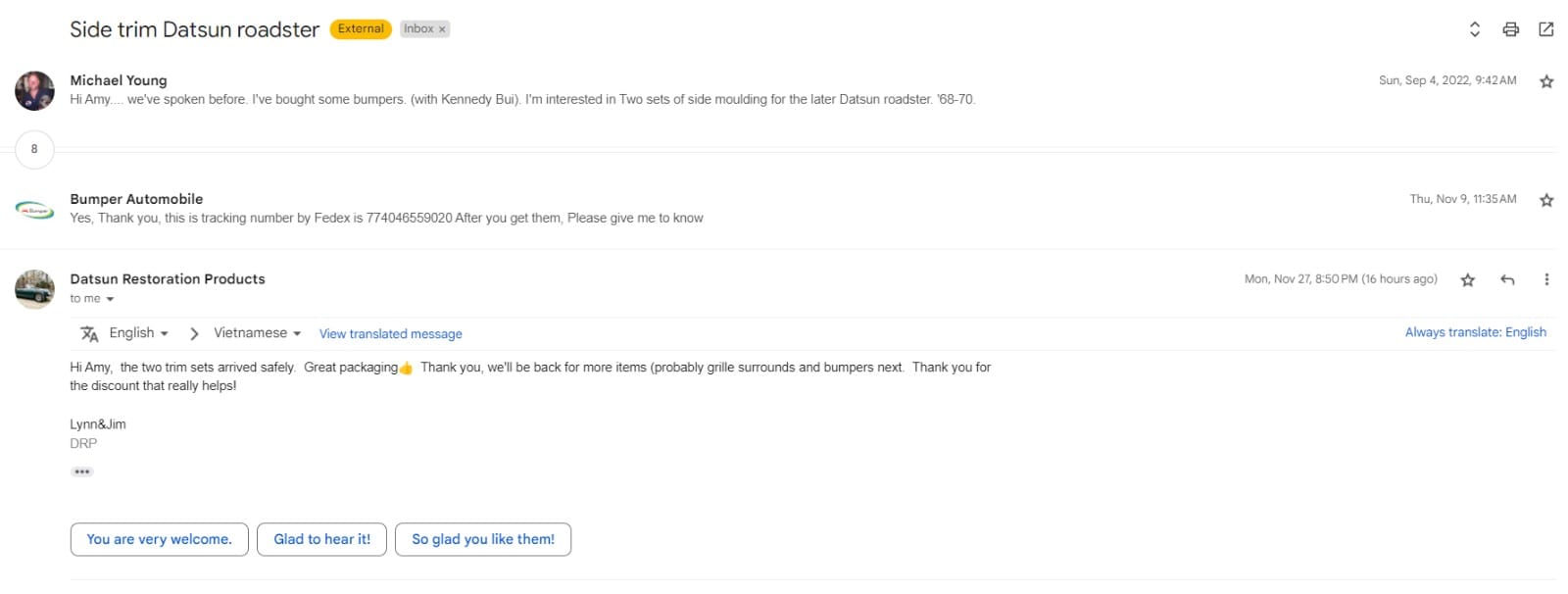Expand the 'to me' recipient details
Screen dimensions: 1568x594
point(110,299)
